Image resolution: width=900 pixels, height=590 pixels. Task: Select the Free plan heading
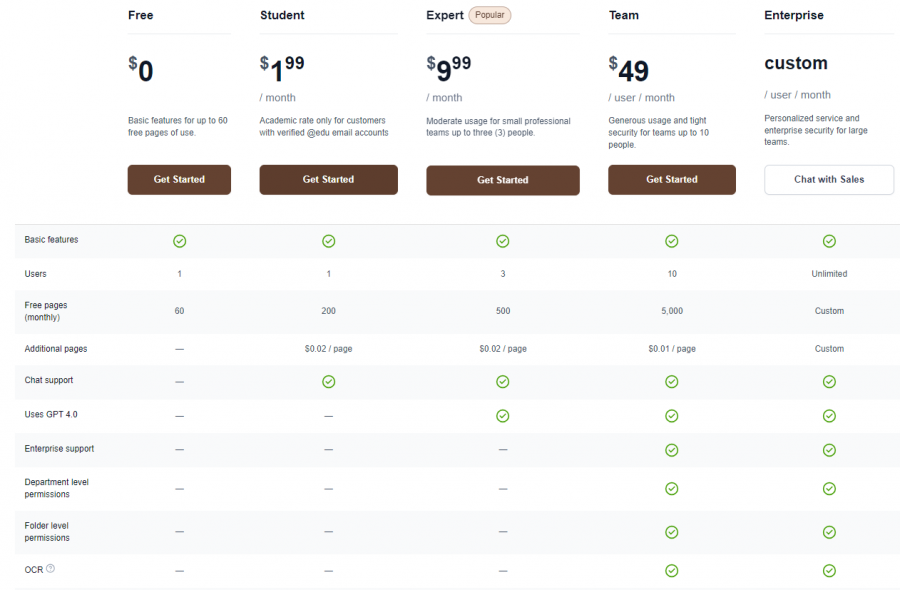point(140,15)
